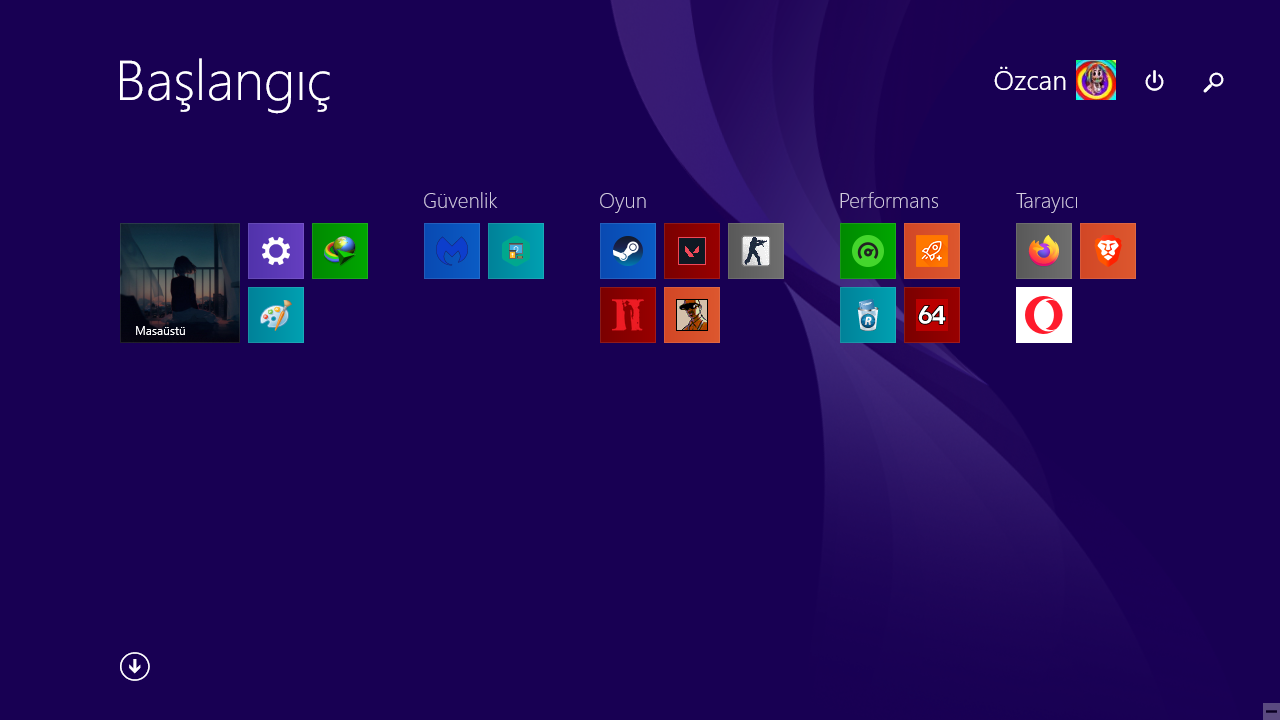The height and width of the screenshot is (720, 1280).
Task: Zoom out tiles with the minus button
Action: [x=1271, y=711]
